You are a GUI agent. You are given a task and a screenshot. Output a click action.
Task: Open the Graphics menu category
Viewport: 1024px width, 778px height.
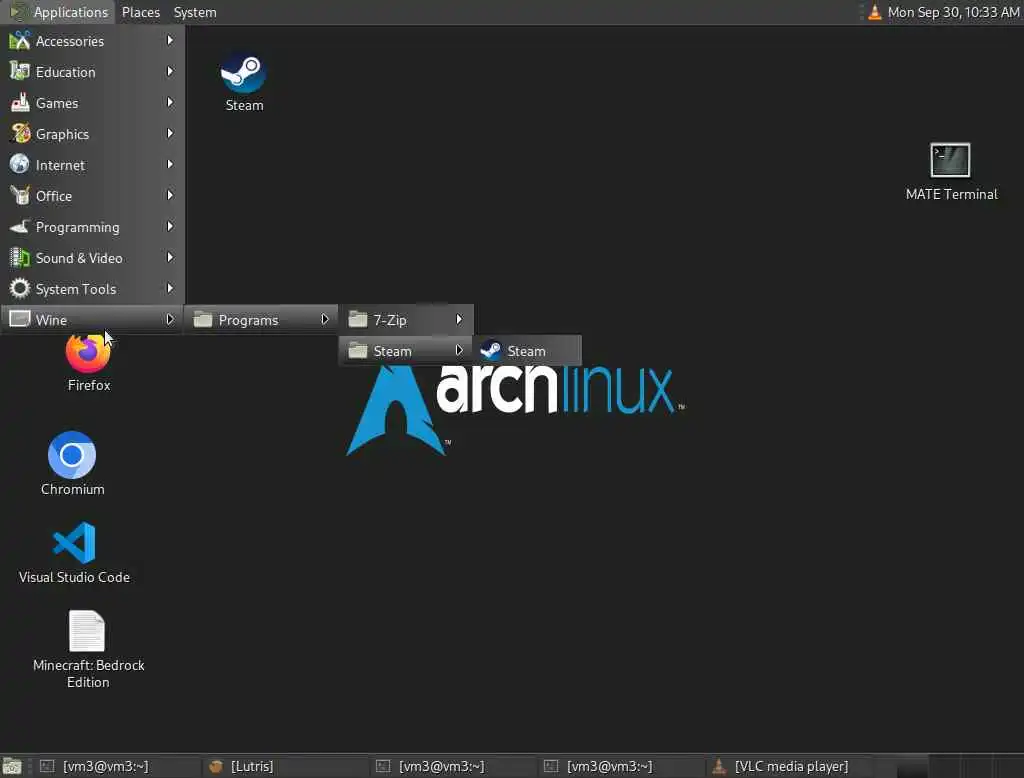92,134
